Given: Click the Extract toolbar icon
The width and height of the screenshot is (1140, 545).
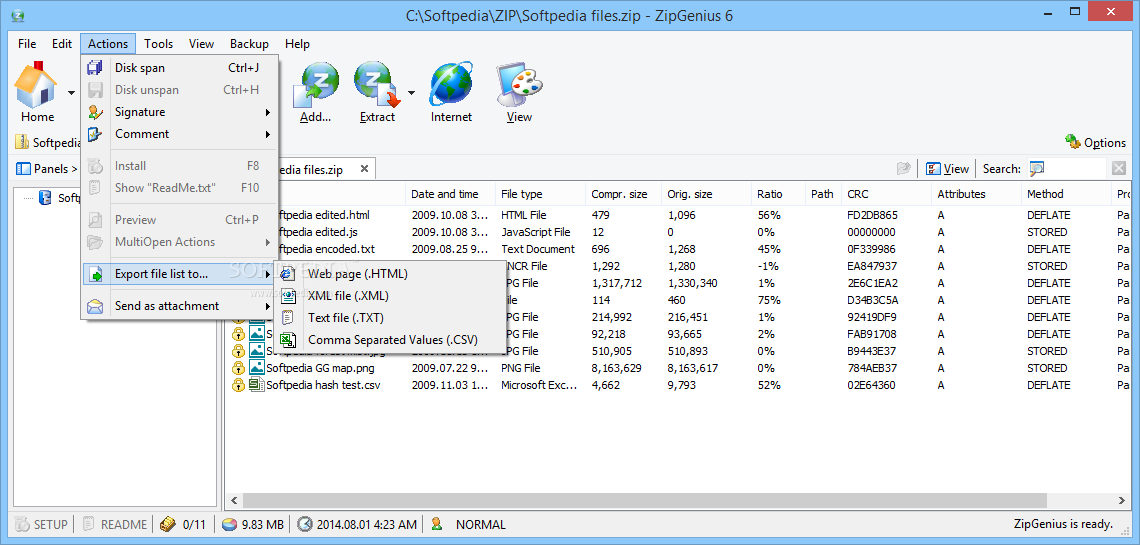Looking at the screenshot, I should [377, 85].
